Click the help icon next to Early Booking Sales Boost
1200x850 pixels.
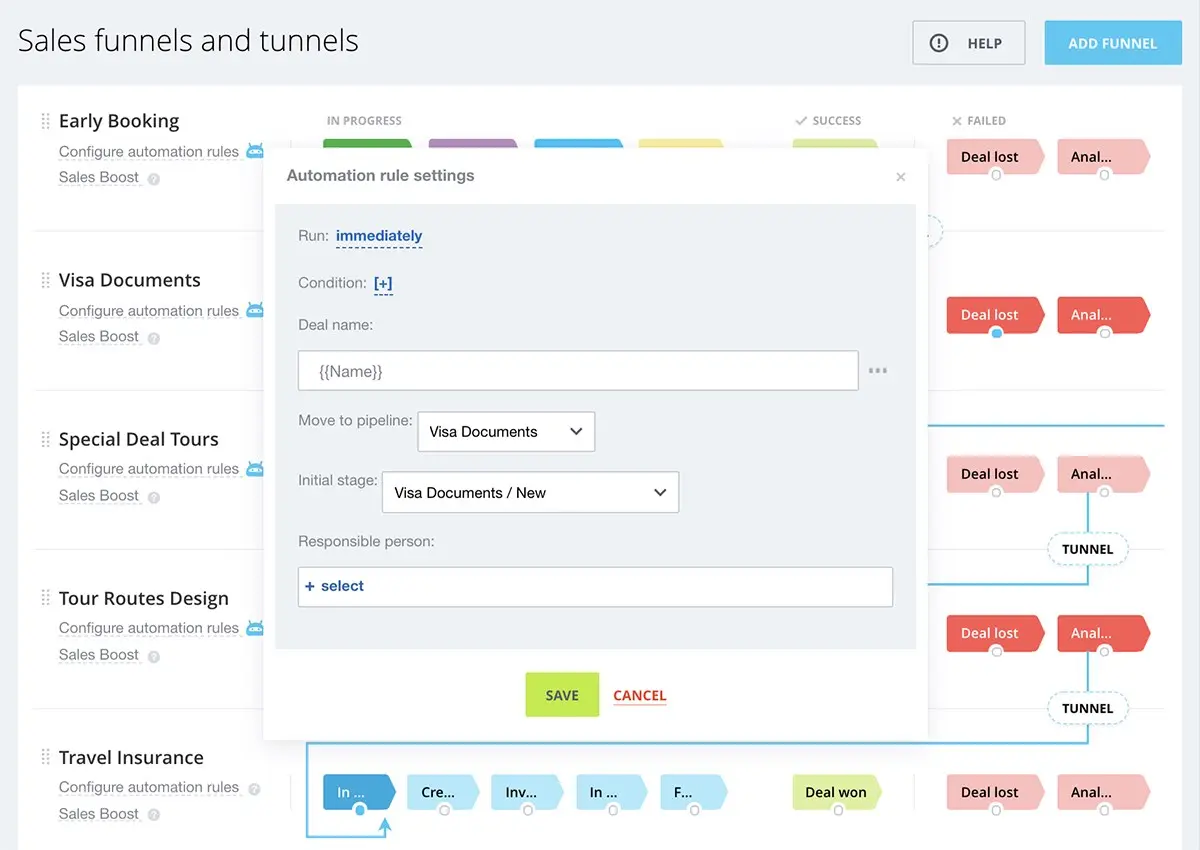tap(154, 179)
